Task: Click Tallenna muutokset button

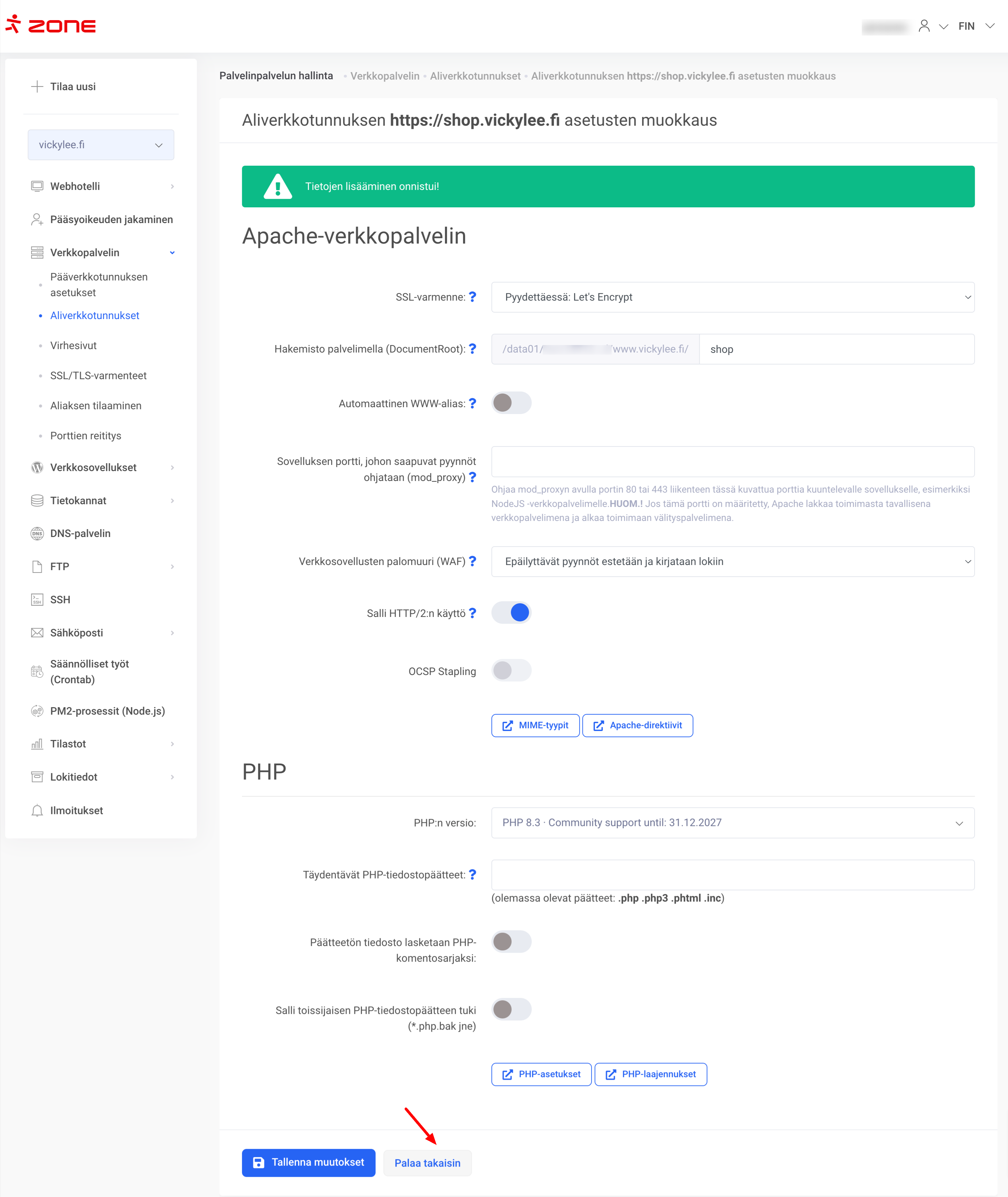Action: (x=308, y=1163)
